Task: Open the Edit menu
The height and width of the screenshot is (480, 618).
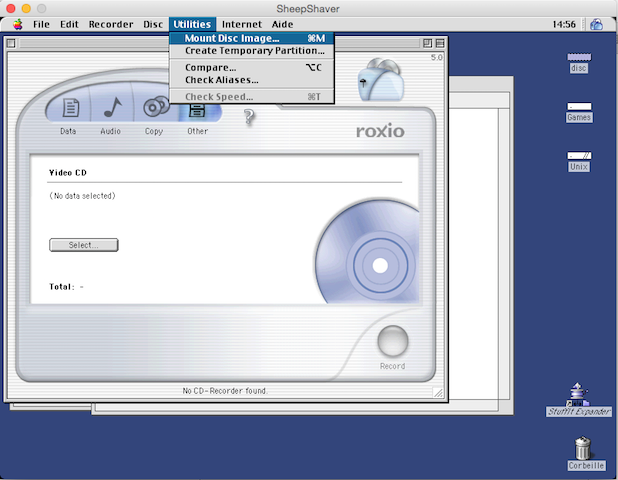Action: pyautogui.click(x=69, y=24)
